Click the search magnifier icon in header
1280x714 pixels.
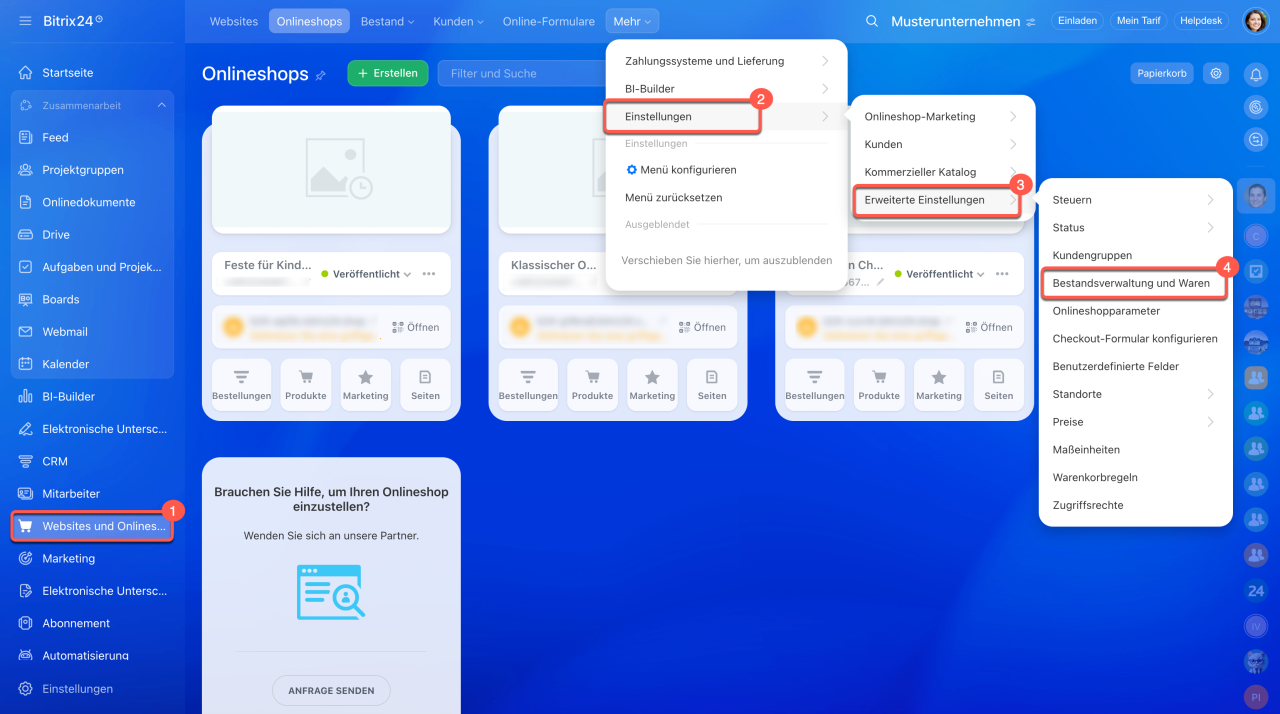tap(872, 21)
